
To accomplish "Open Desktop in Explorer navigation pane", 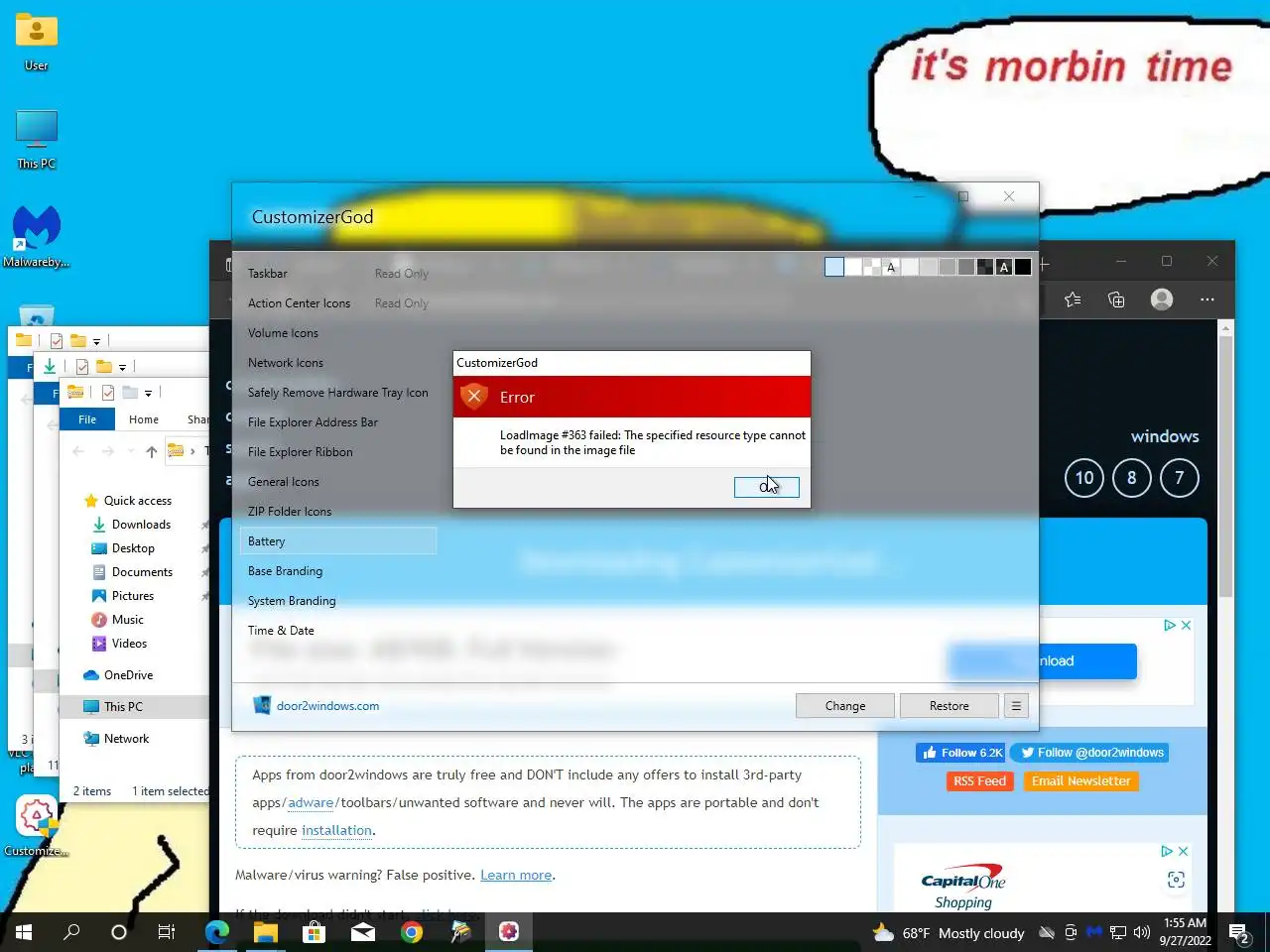I will 133,548.
